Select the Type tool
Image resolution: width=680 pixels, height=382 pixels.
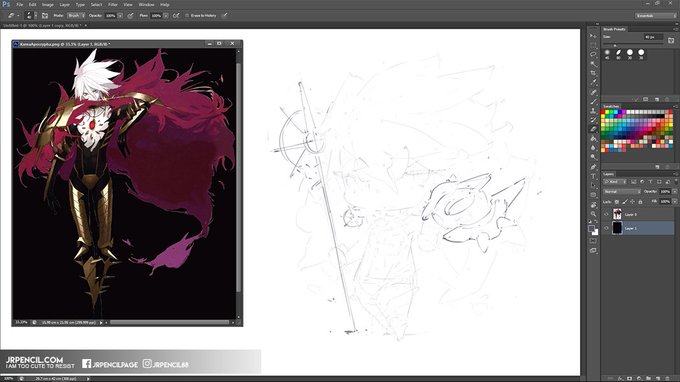tap(593, 176)
